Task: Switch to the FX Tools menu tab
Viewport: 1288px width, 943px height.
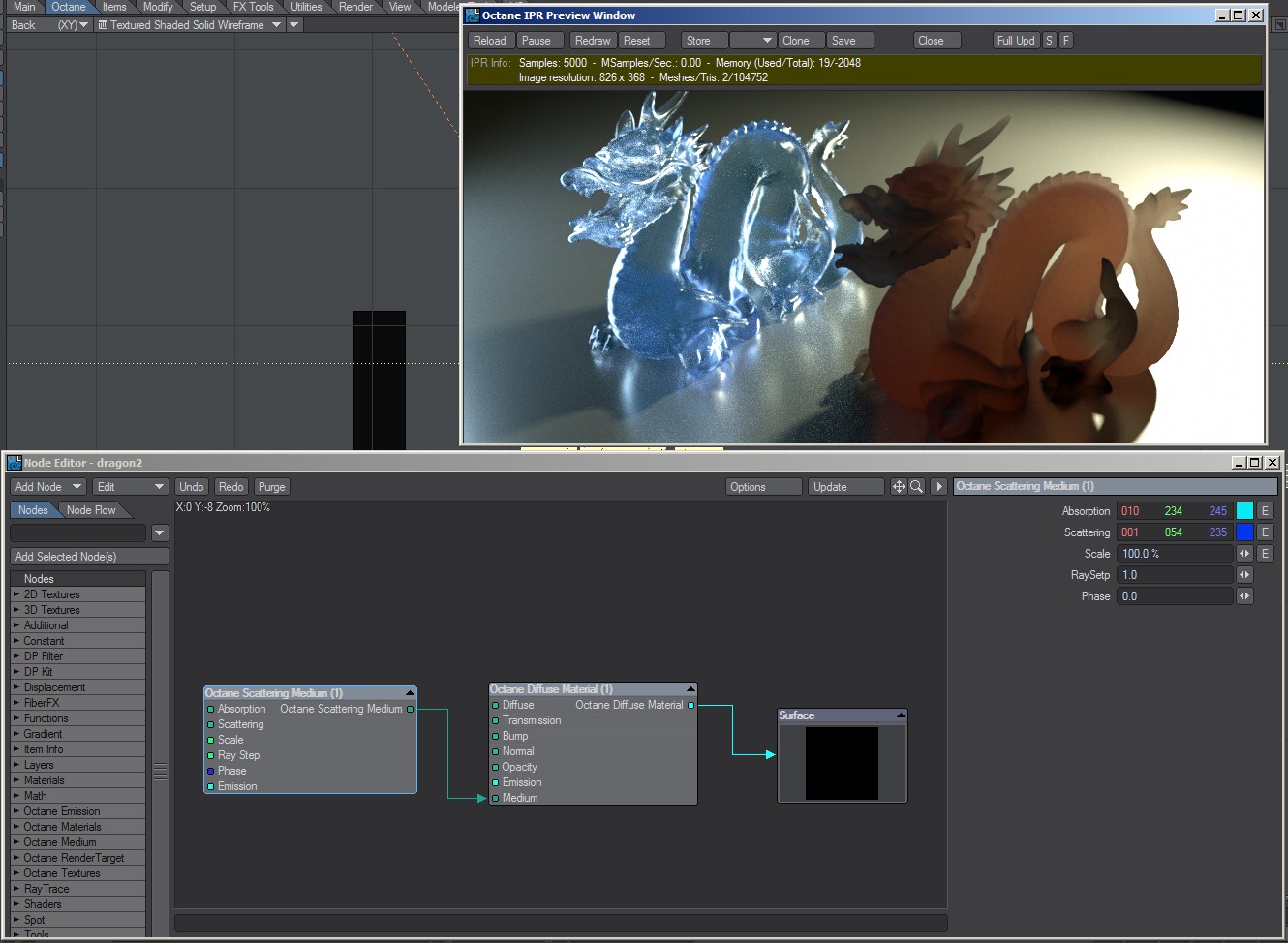Action: [x=253, y=7]
